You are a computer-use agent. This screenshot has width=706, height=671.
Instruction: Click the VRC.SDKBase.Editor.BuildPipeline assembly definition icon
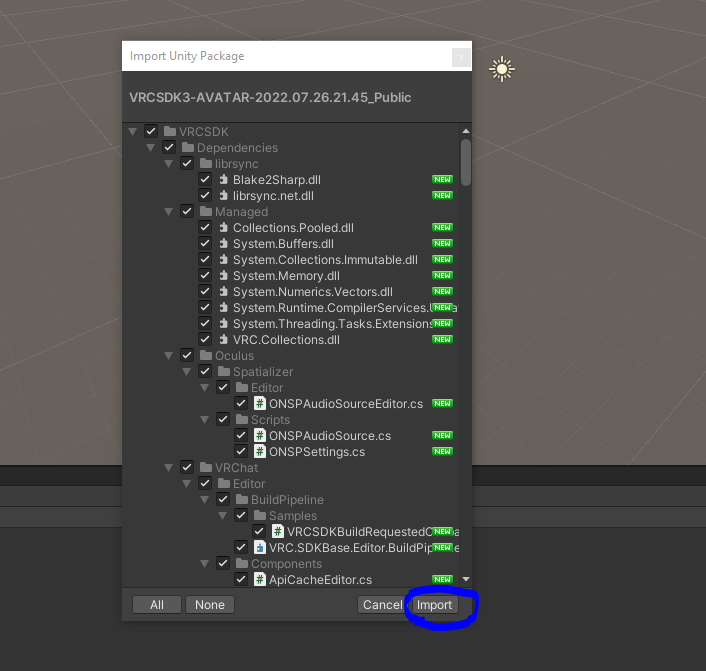pyautogui.click(x=259, y=548)
